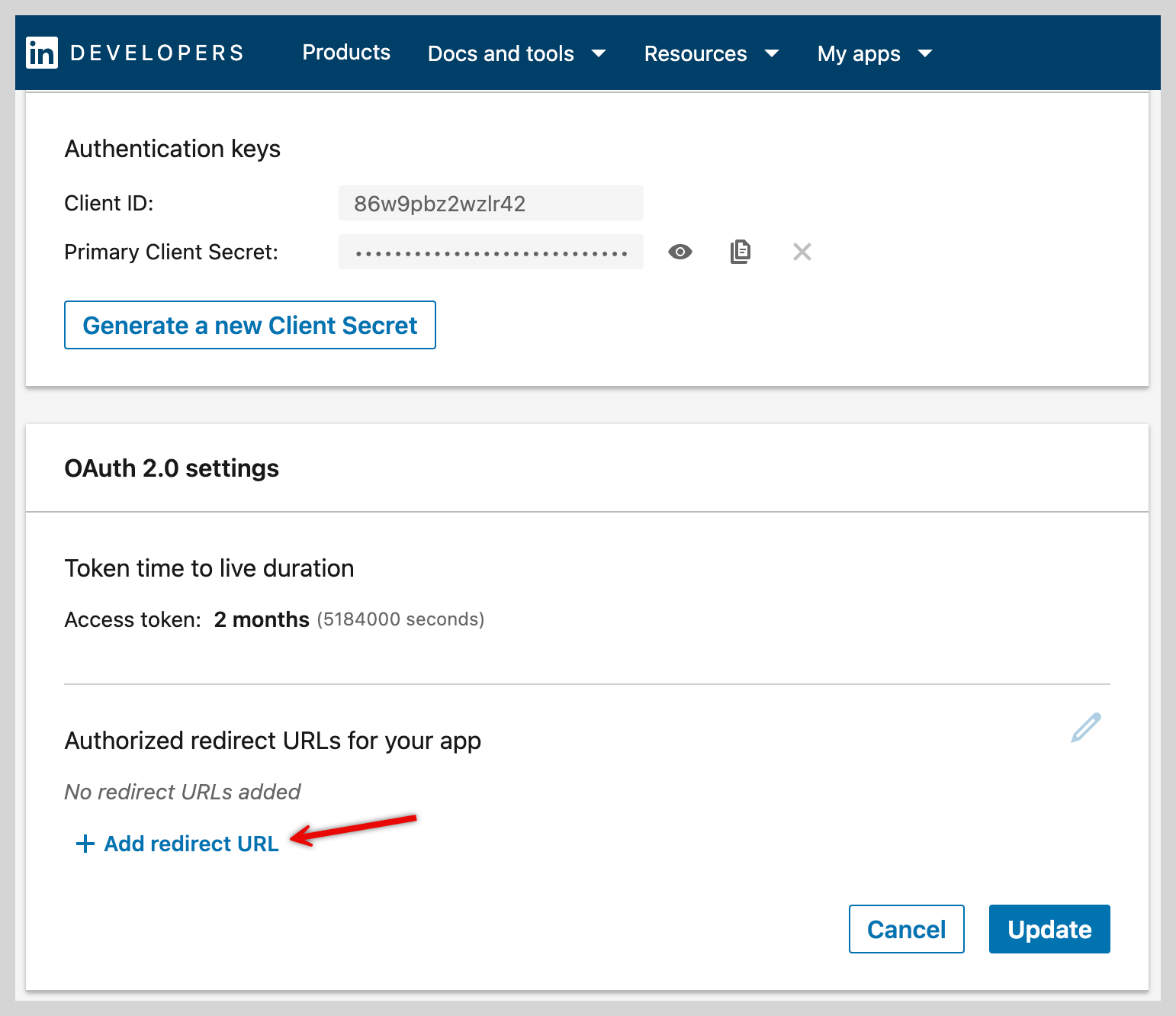Open the Resources menu

click(712, 53)
